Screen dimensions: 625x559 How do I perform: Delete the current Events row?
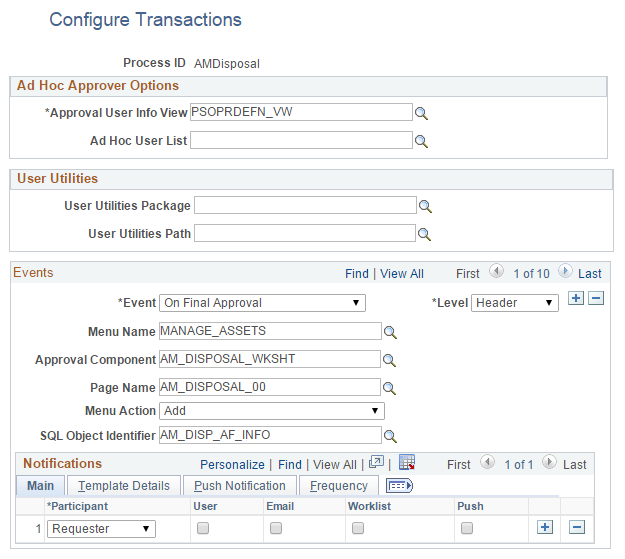(596, 298)
